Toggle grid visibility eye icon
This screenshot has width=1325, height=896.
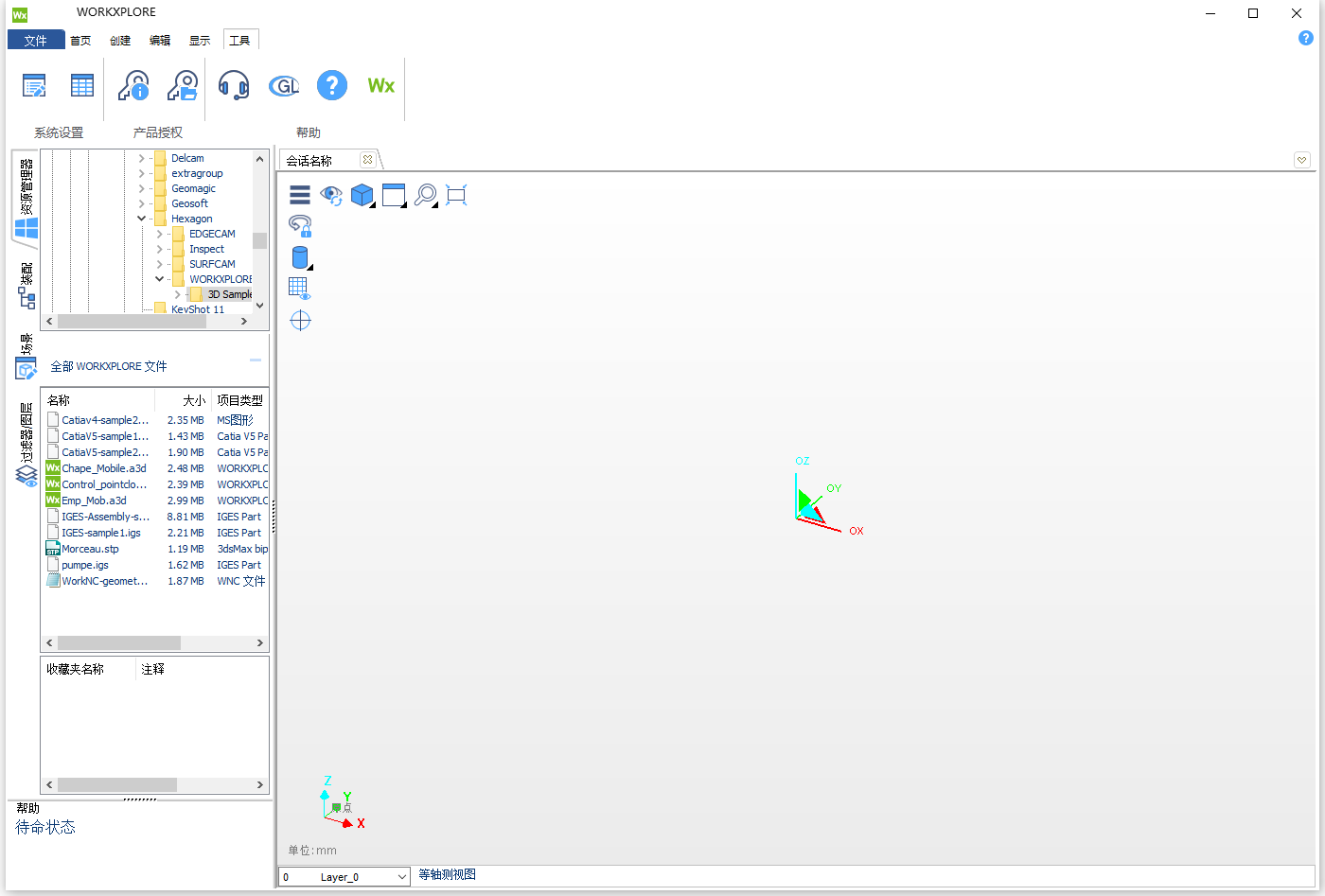pyautogui.click(x=300, y=289)
